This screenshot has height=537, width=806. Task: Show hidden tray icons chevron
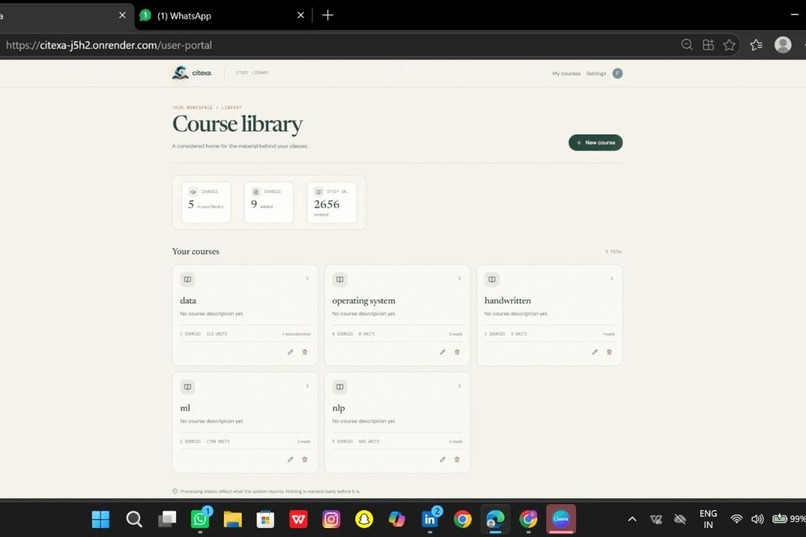pyautogui.click(x=632, y=519)
